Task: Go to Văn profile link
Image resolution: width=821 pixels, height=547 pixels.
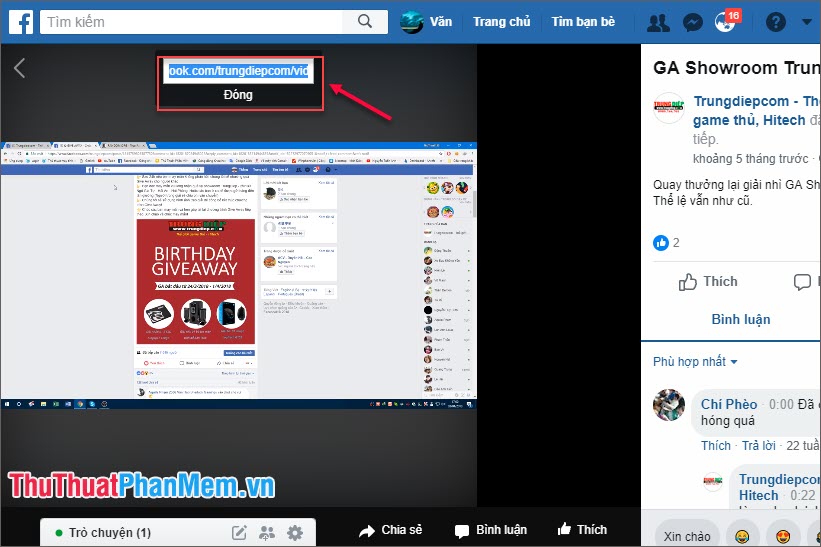Action: tap(441, 22)
